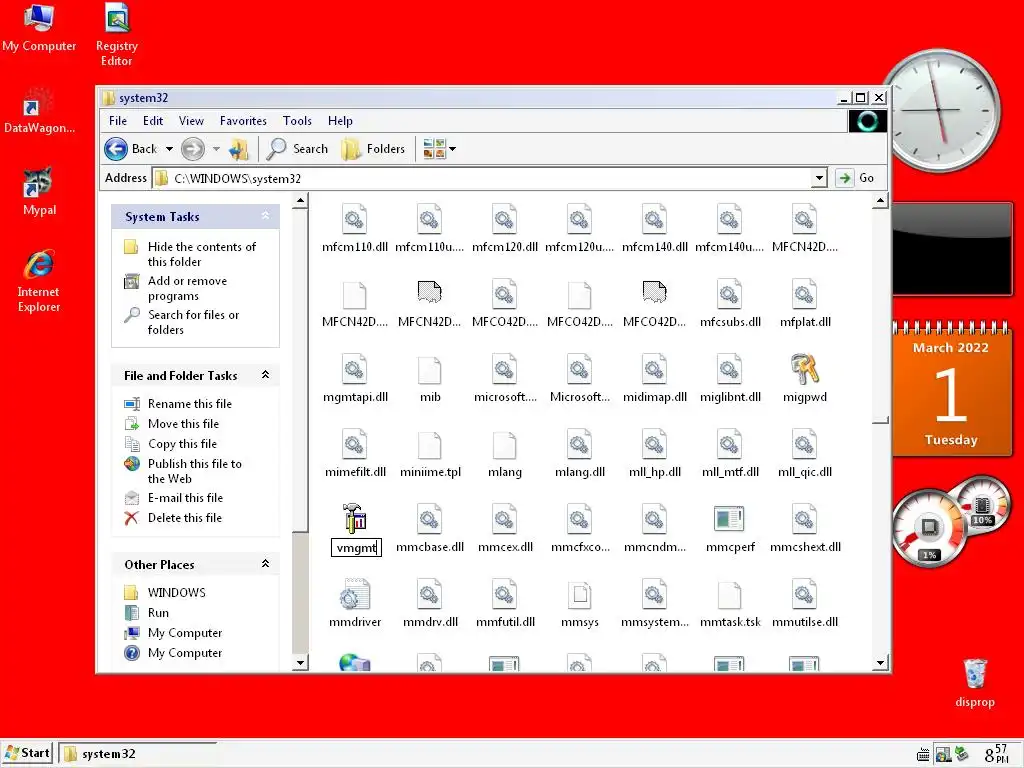Open the Edit menu
The height and width of the screenshot is (768, 1024).
pyautogui.click(x=153, y=121)
